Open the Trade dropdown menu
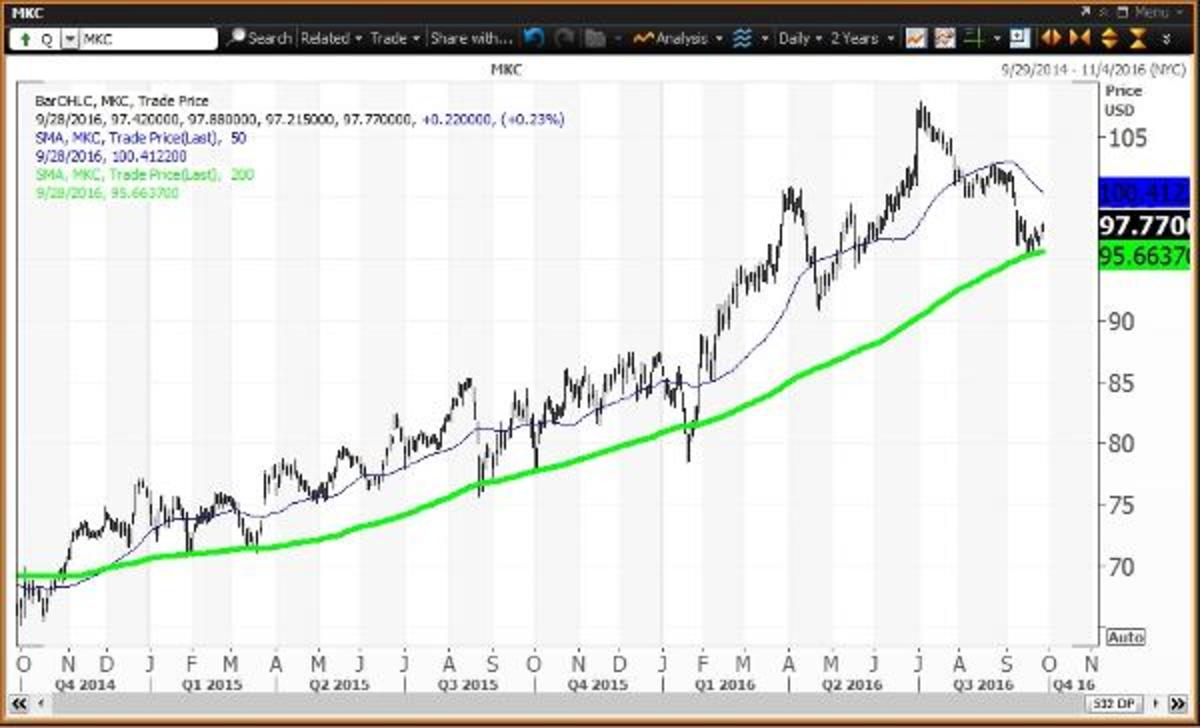 (394, 39)
